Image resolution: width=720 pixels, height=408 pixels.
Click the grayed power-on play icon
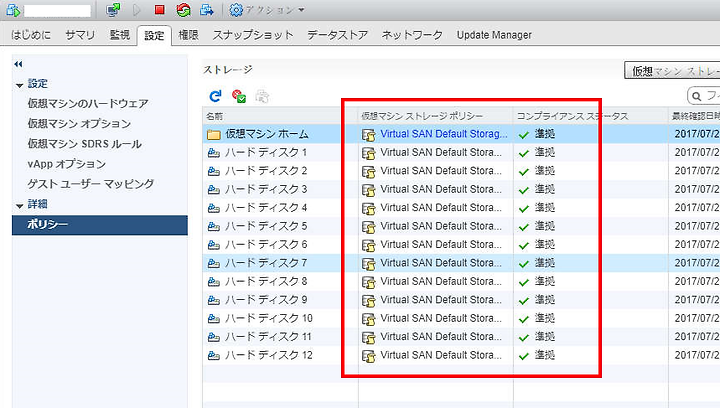tap(136, 10)
